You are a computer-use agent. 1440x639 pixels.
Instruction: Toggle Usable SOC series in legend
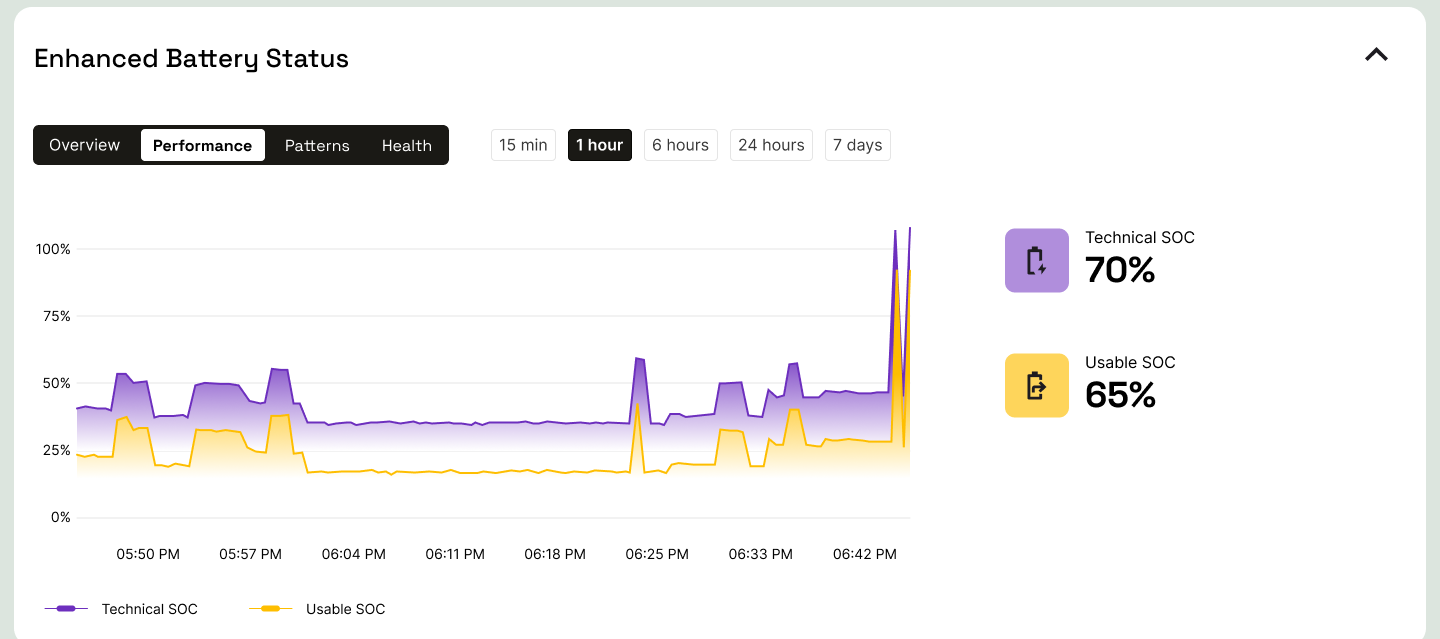[x=345, y=609]
